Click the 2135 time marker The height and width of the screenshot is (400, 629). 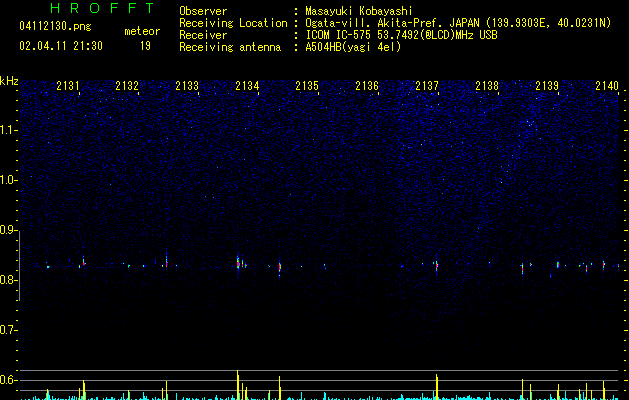[307, 85]
